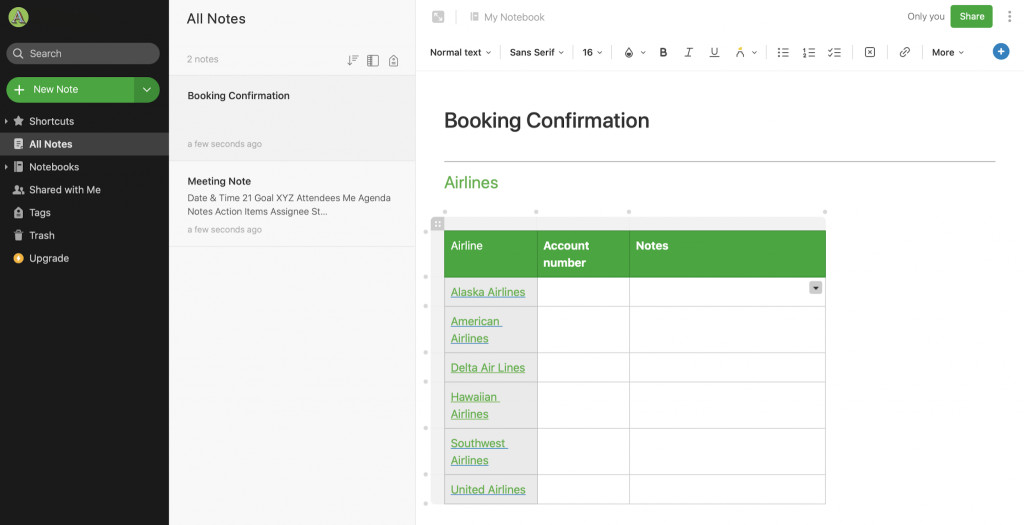Viewport: 1024px width, 525px height.
Task: Open the United Airlines link
Action: click(488, 490)
